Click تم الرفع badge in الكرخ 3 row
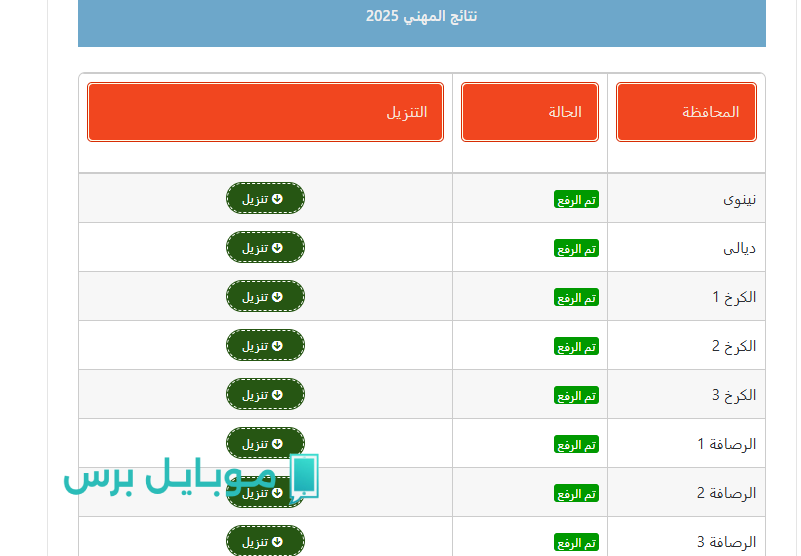 [x=576, y=396]
